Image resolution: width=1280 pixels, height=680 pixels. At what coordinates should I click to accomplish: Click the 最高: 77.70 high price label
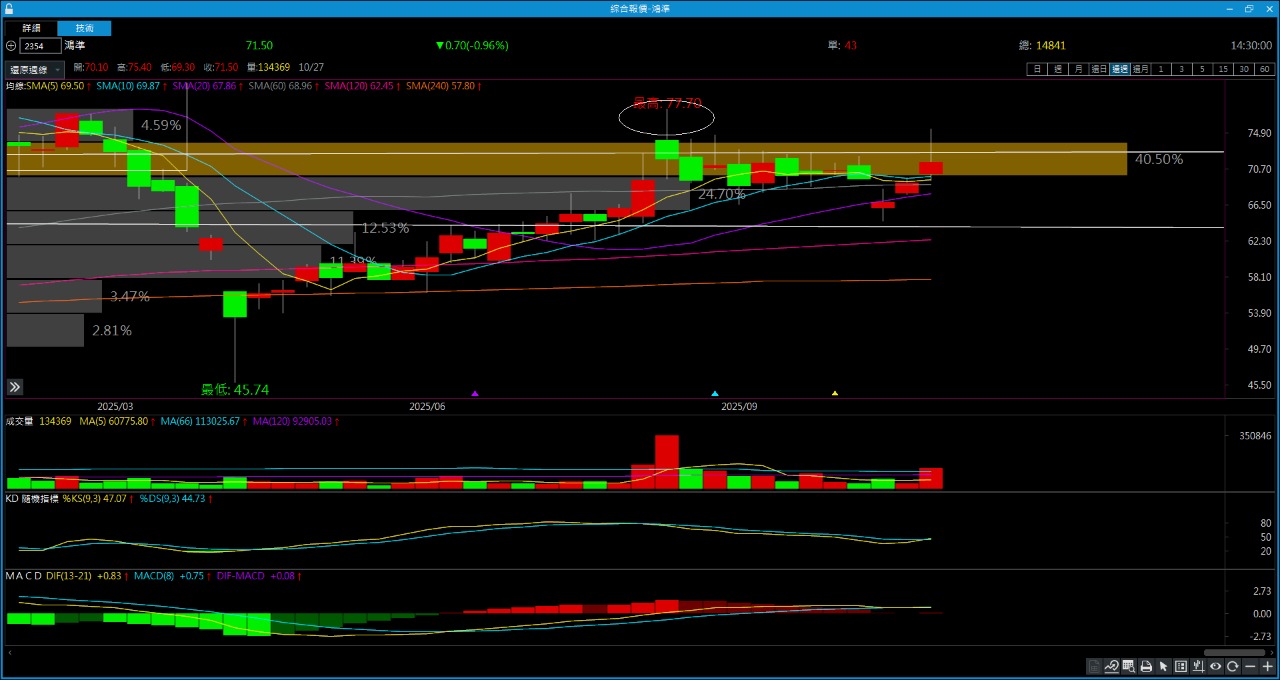[x=668, y=102]
